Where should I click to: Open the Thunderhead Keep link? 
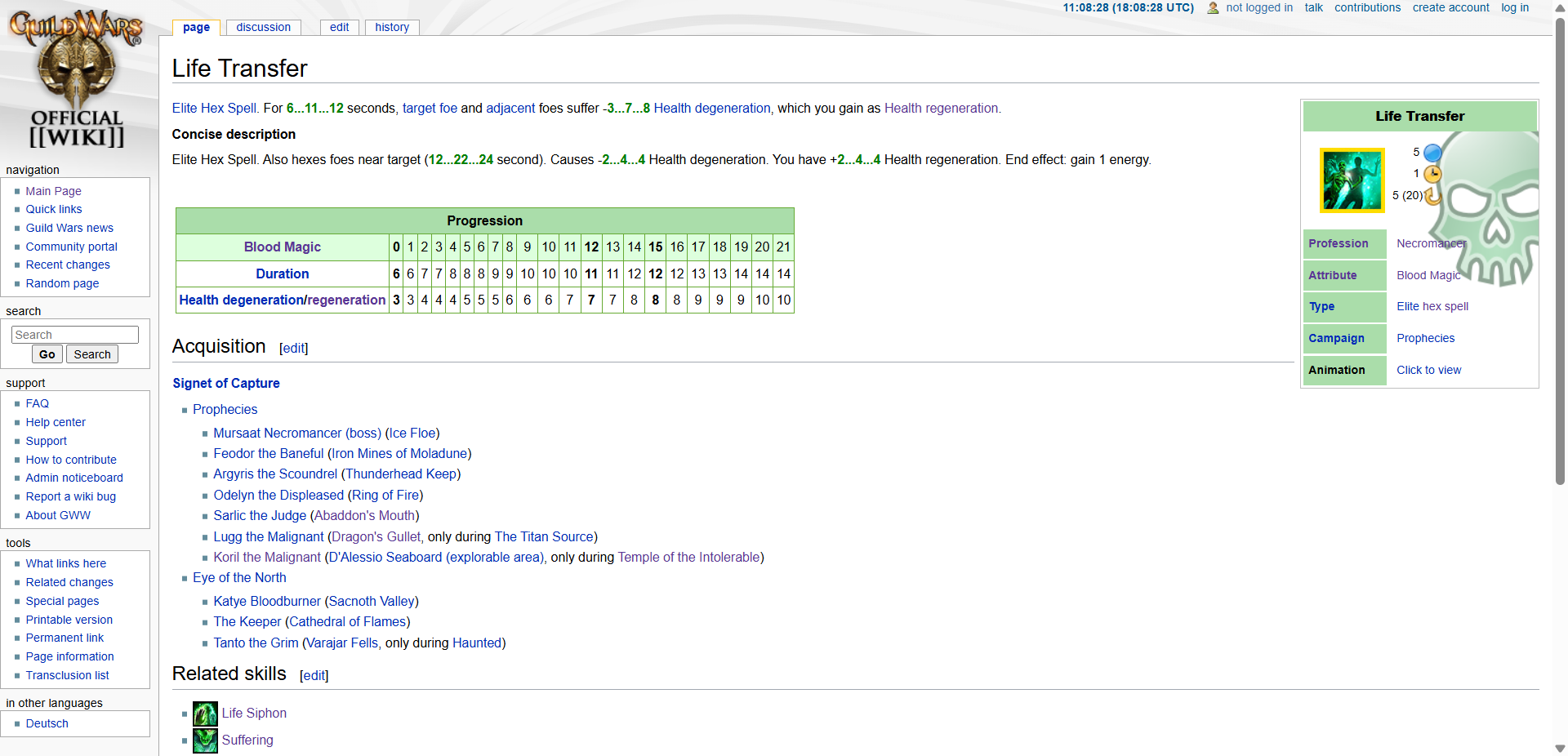401,474
